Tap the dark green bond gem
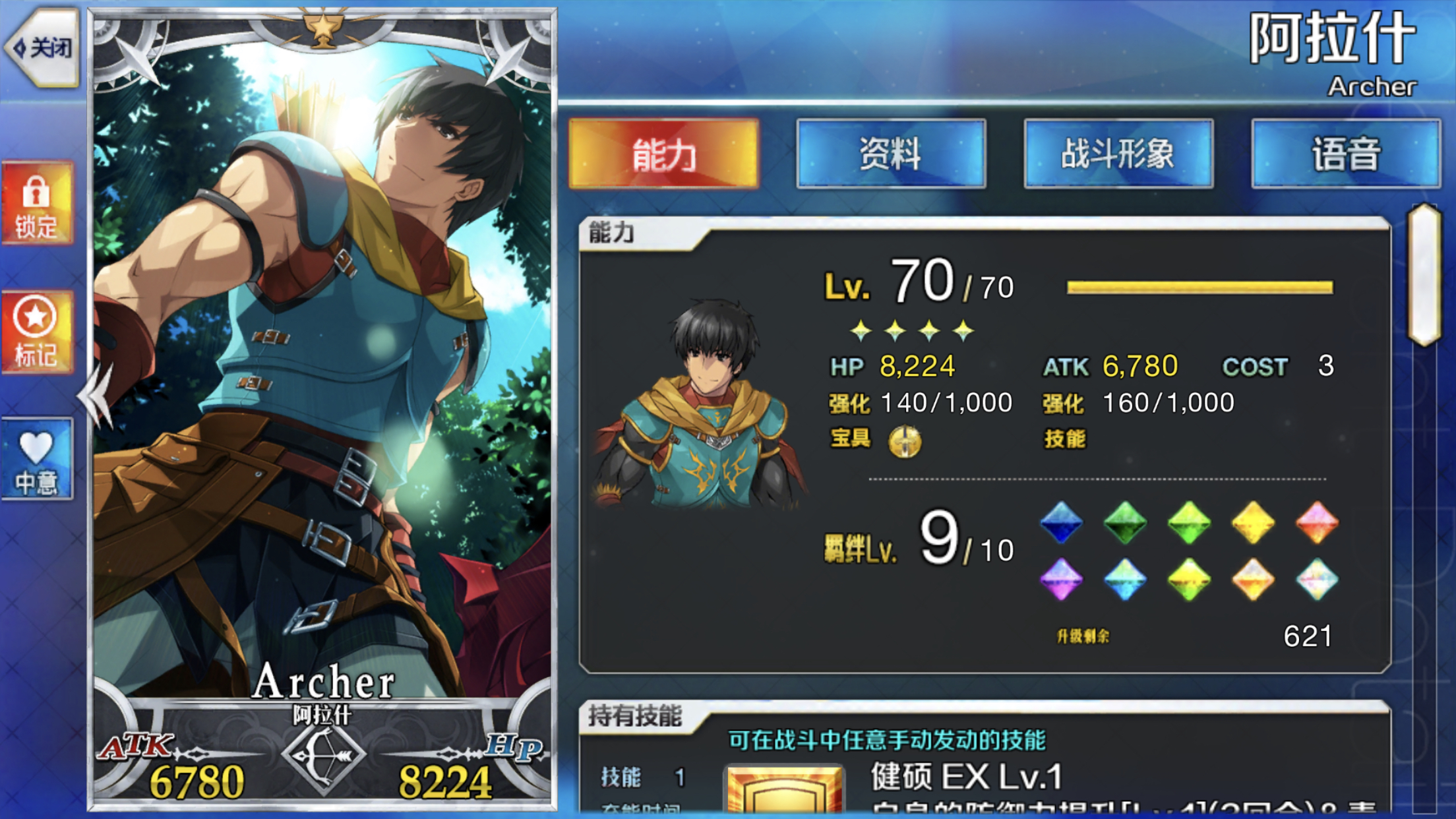Viewport: 1456px width, 819px height. (1125, 522)
